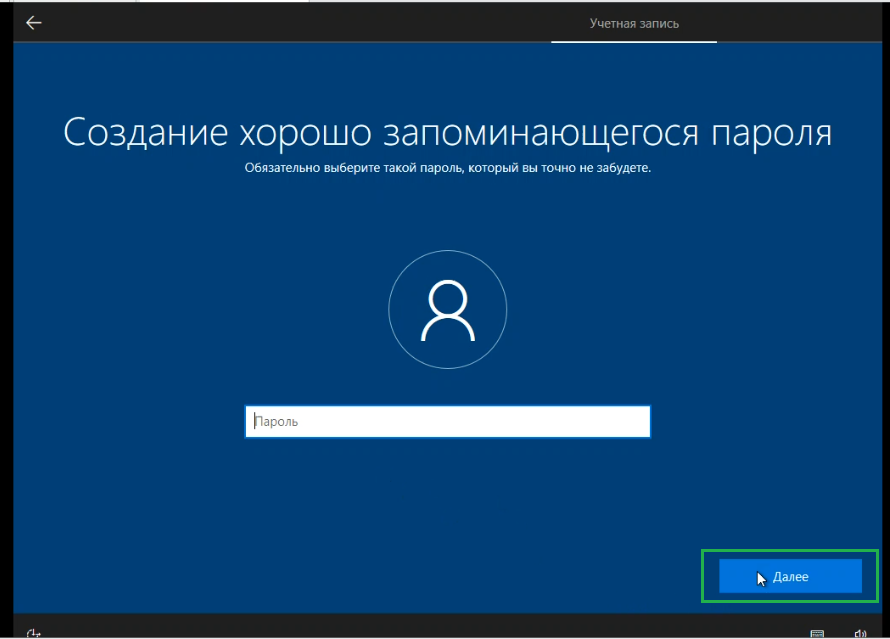Viewport: 890px width, 639px height.
Task: Click heading Создание хорошо запоминающегося пароля
Action: tap(447, 132)
